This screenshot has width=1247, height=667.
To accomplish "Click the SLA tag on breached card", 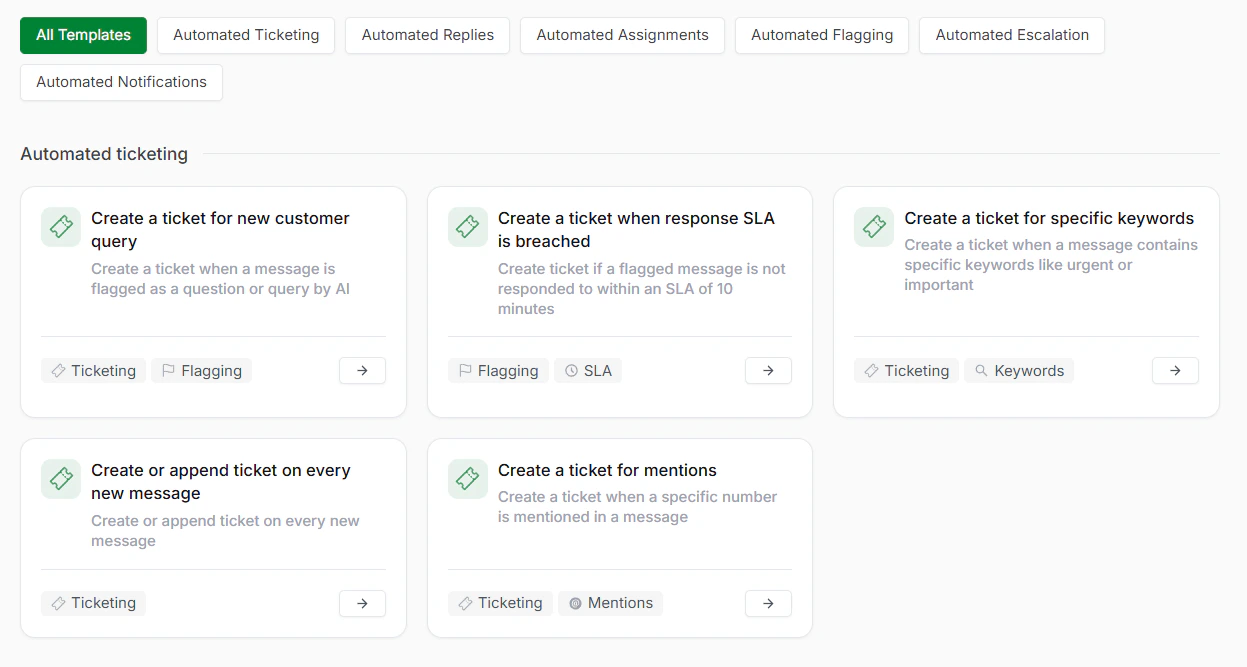I will 588,371.
